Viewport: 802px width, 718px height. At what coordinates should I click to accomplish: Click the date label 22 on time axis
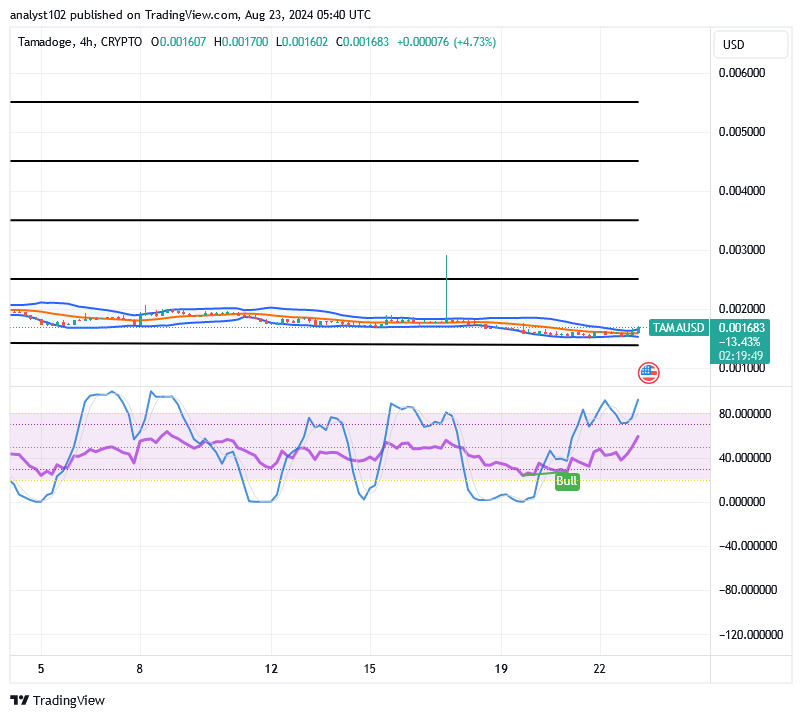pyautogui.click(x=599, y=669)
